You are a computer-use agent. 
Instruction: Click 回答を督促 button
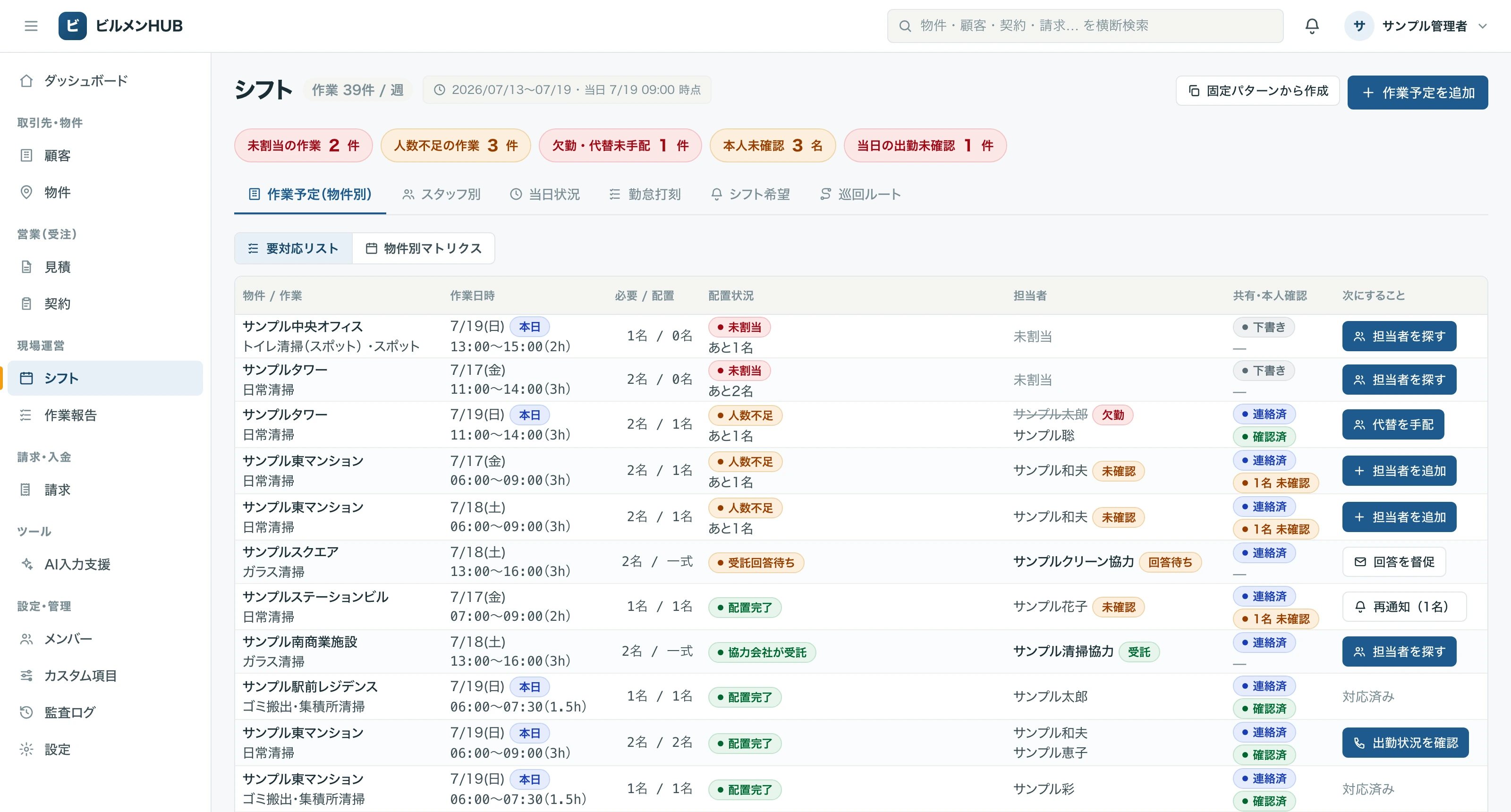(x=1394, y=562)
